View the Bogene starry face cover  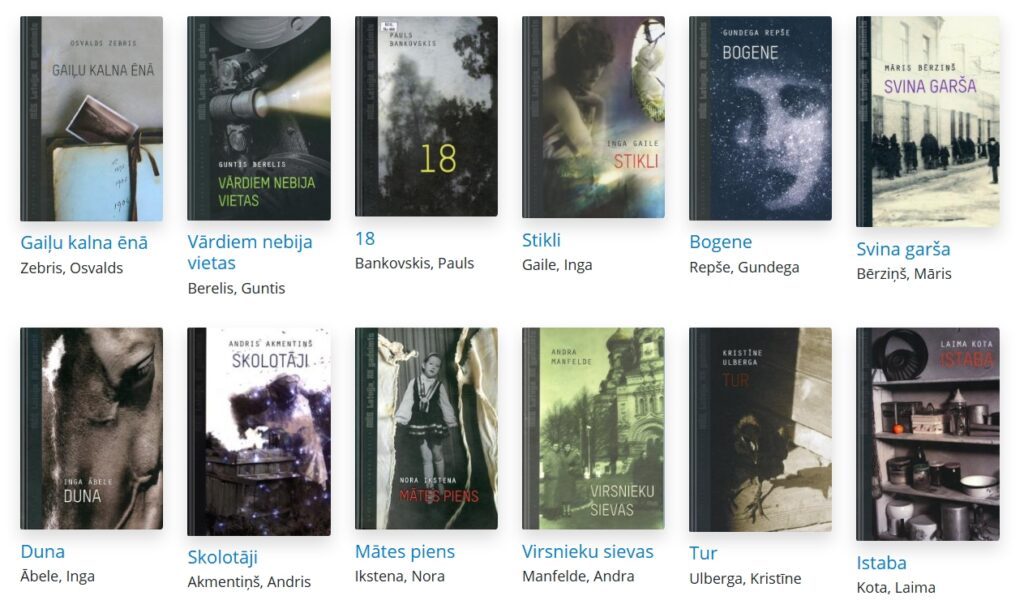(x=760, y=118)
